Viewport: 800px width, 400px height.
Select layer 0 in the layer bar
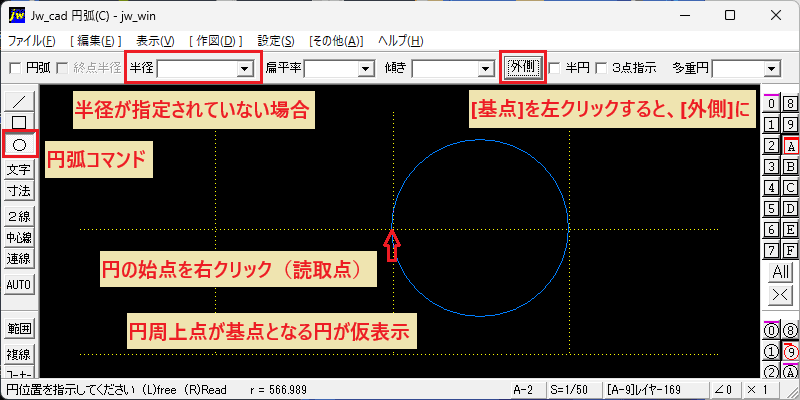point(771,104)
